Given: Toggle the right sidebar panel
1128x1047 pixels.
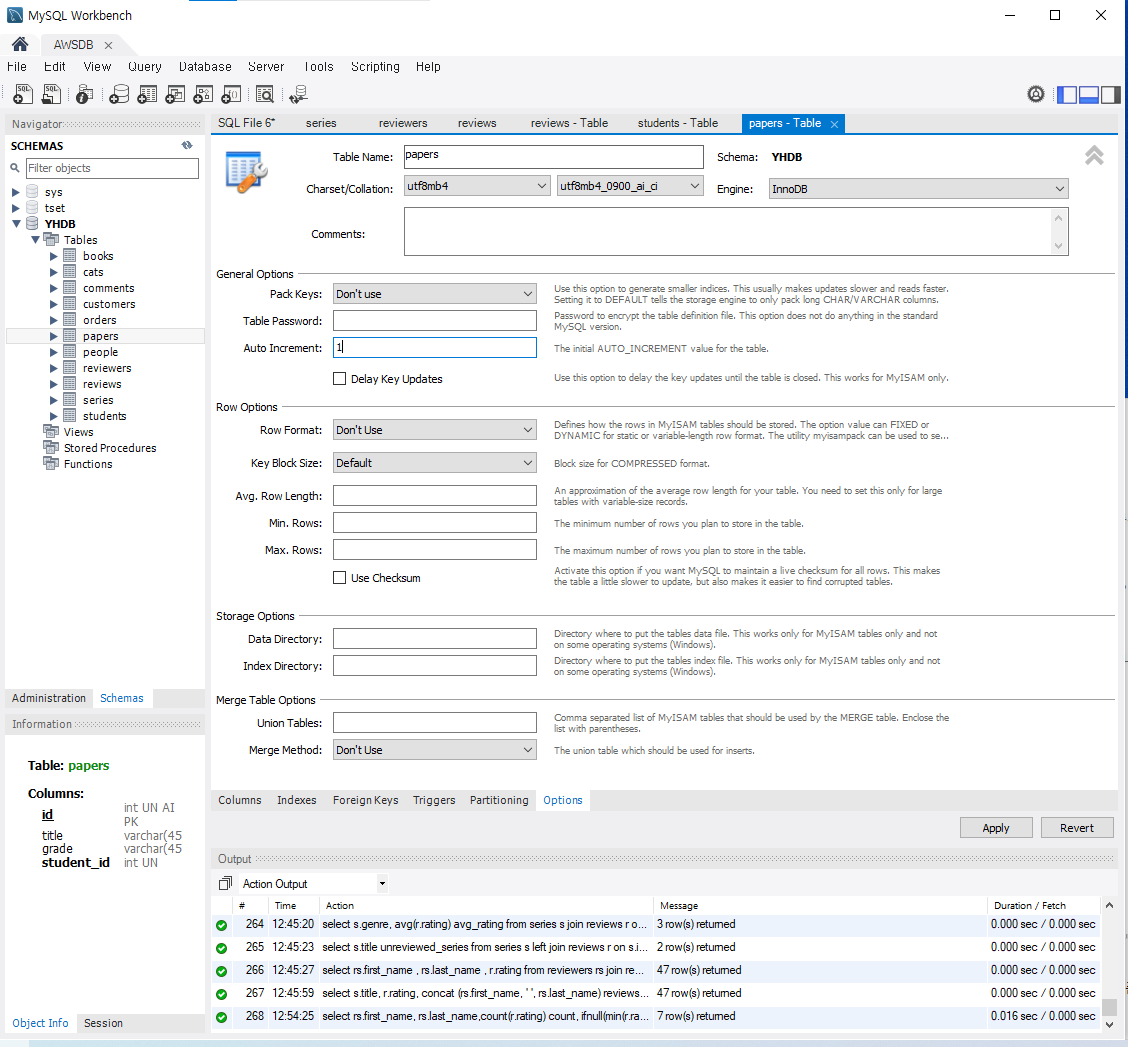Looking at the screenshot, I should [1111, 94].
